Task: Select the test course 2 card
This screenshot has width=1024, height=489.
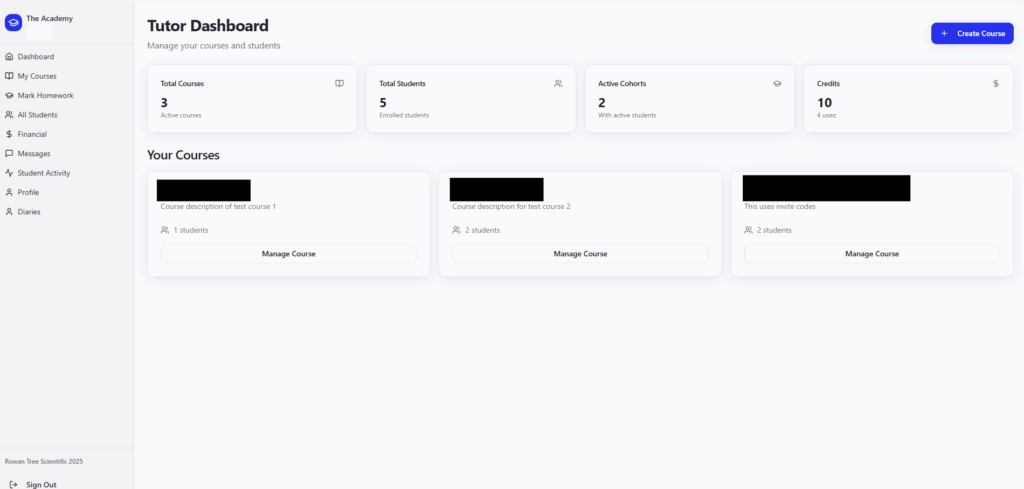Action: [x=580, y=215]
